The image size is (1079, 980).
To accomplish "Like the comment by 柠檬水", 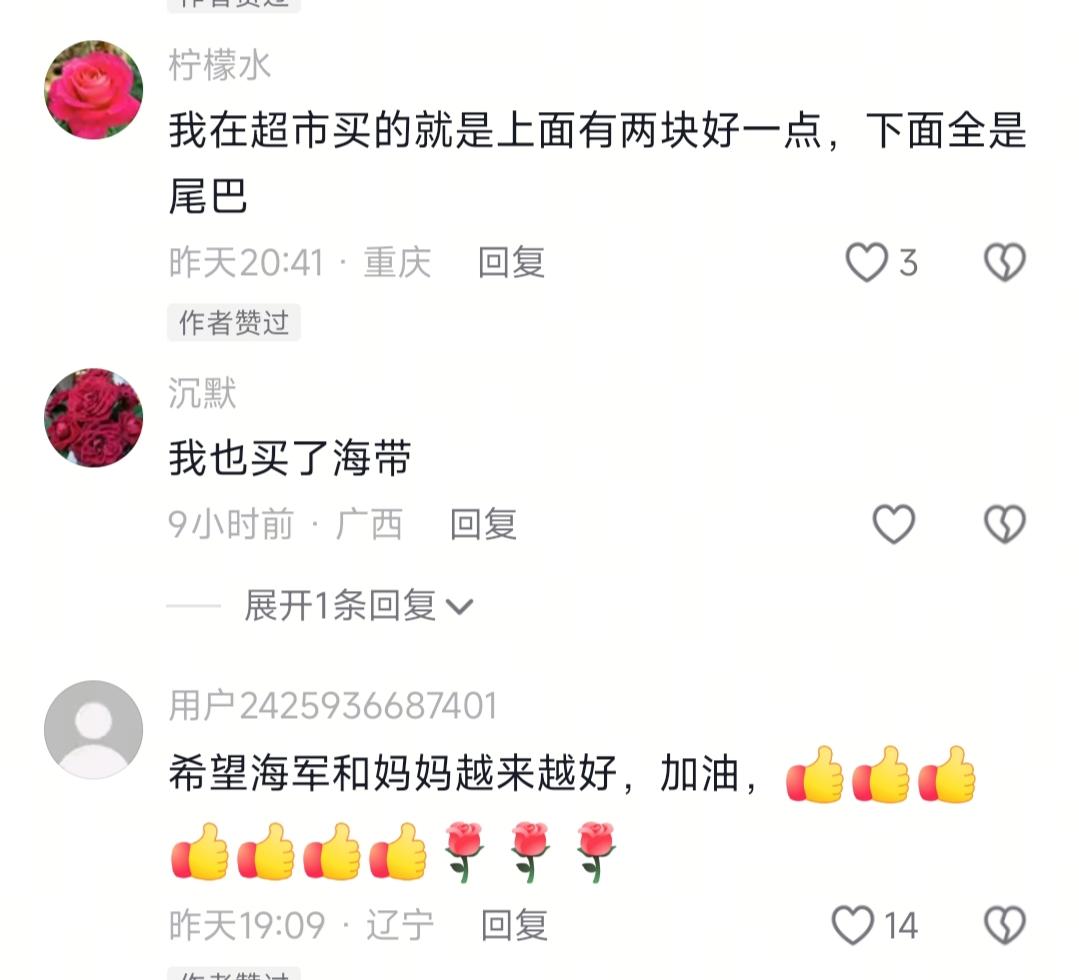I will click(x=866, y=262).
